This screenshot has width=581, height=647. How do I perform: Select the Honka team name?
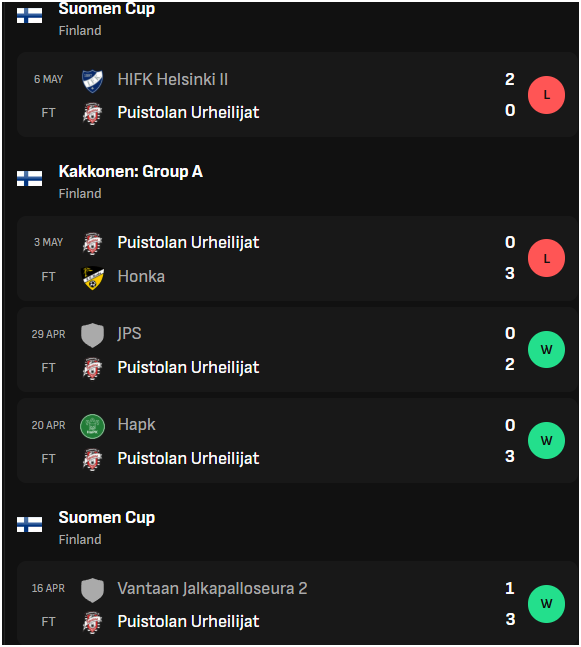click(x=141, y=276)
